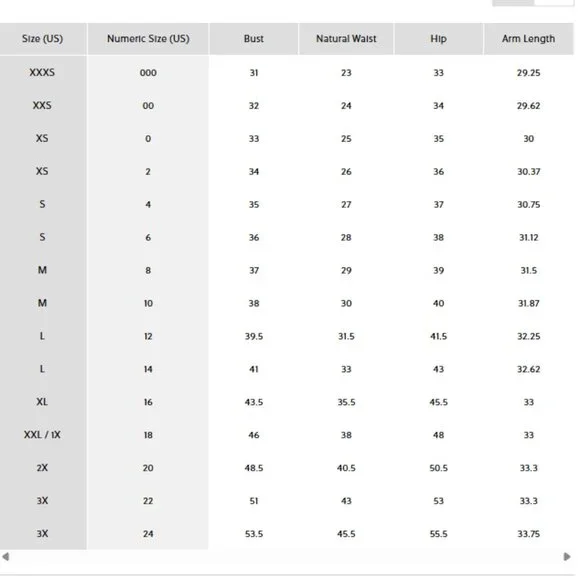Select the XXL / 1X size row label
This screenshot has width=580, height=580.
pos(42,435)
